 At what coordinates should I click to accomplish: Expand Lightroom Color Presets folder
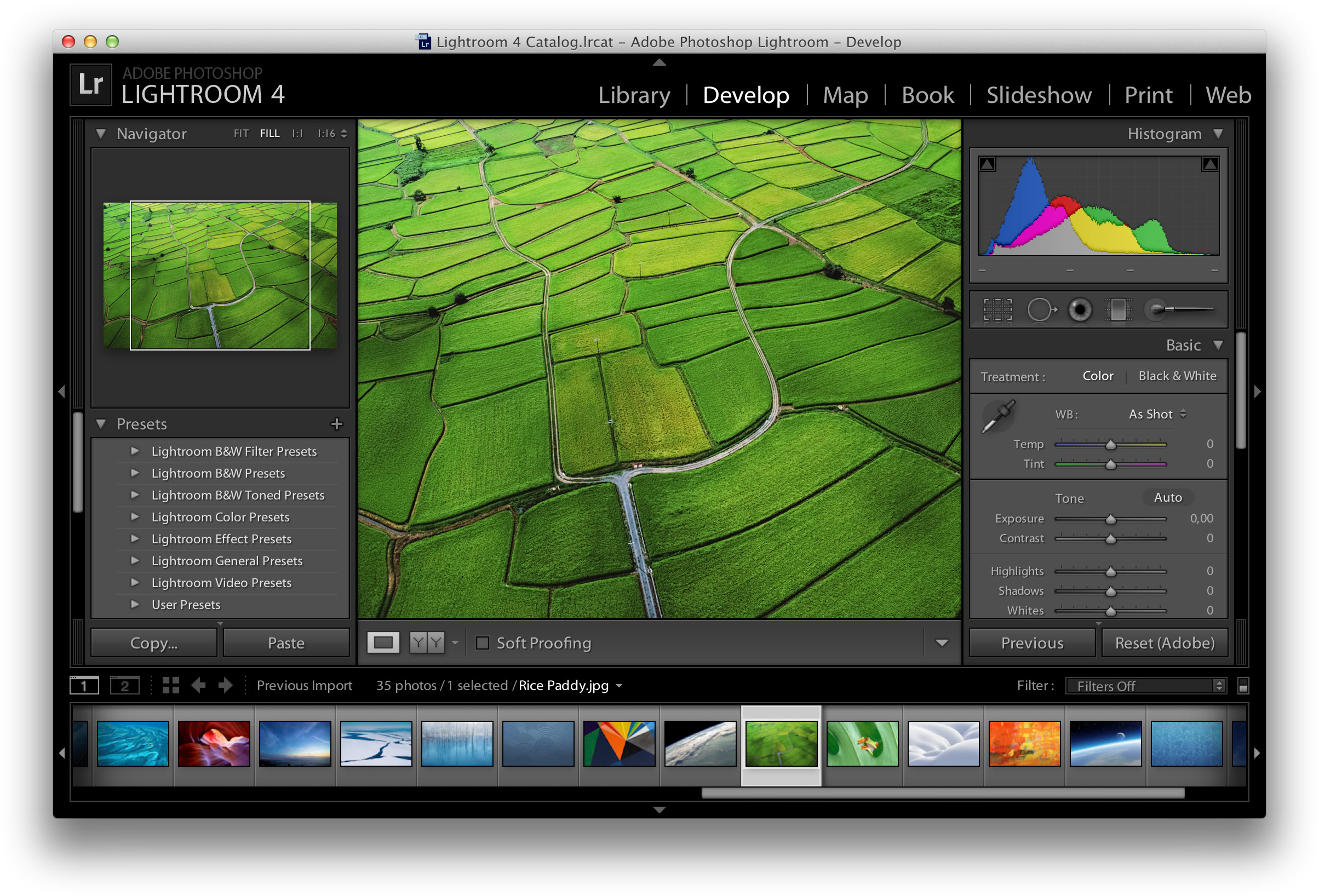tap(135, 517)
